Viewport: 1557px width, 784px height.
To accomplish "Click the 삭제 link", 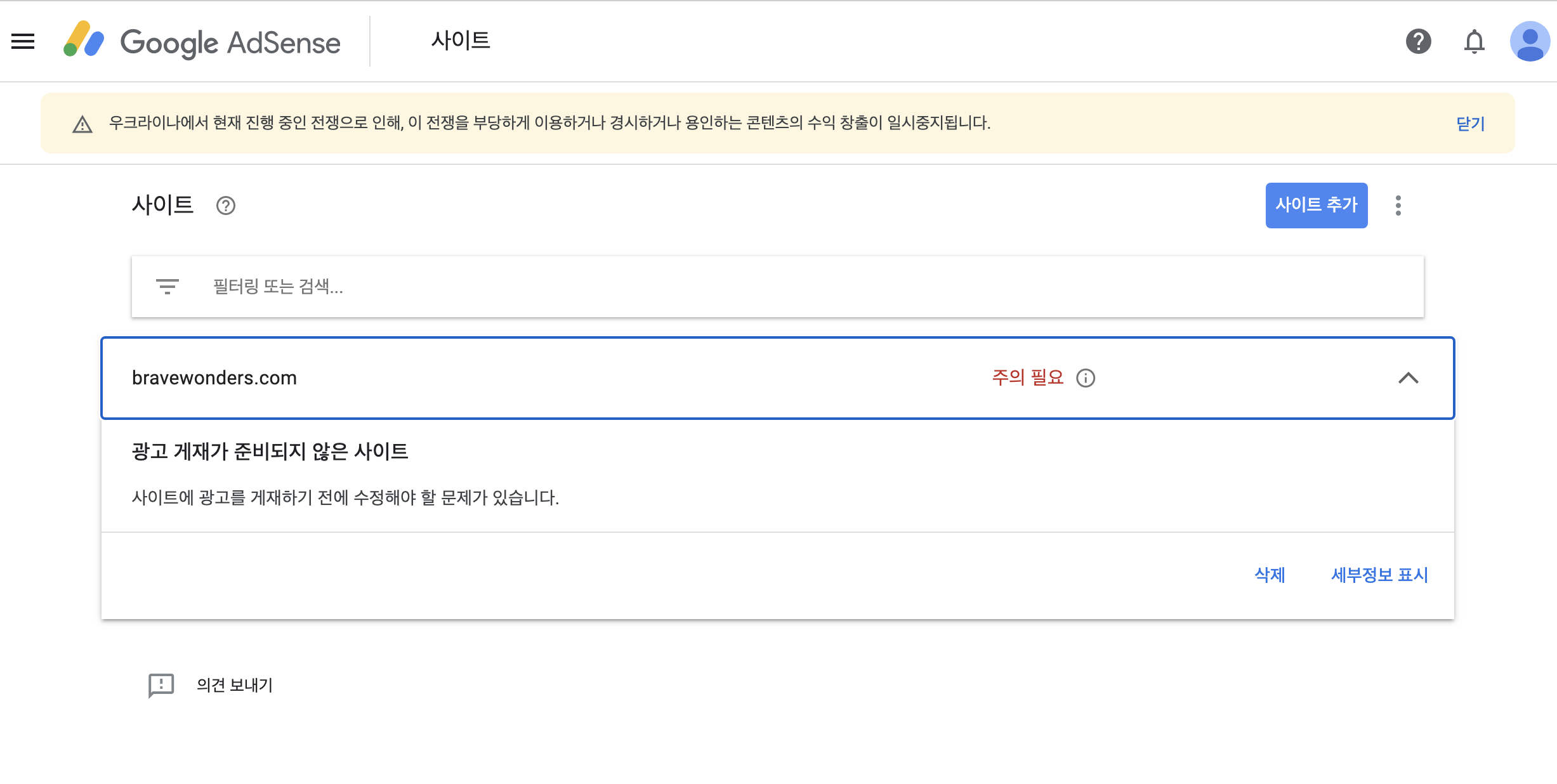I will click(1270, 575).
